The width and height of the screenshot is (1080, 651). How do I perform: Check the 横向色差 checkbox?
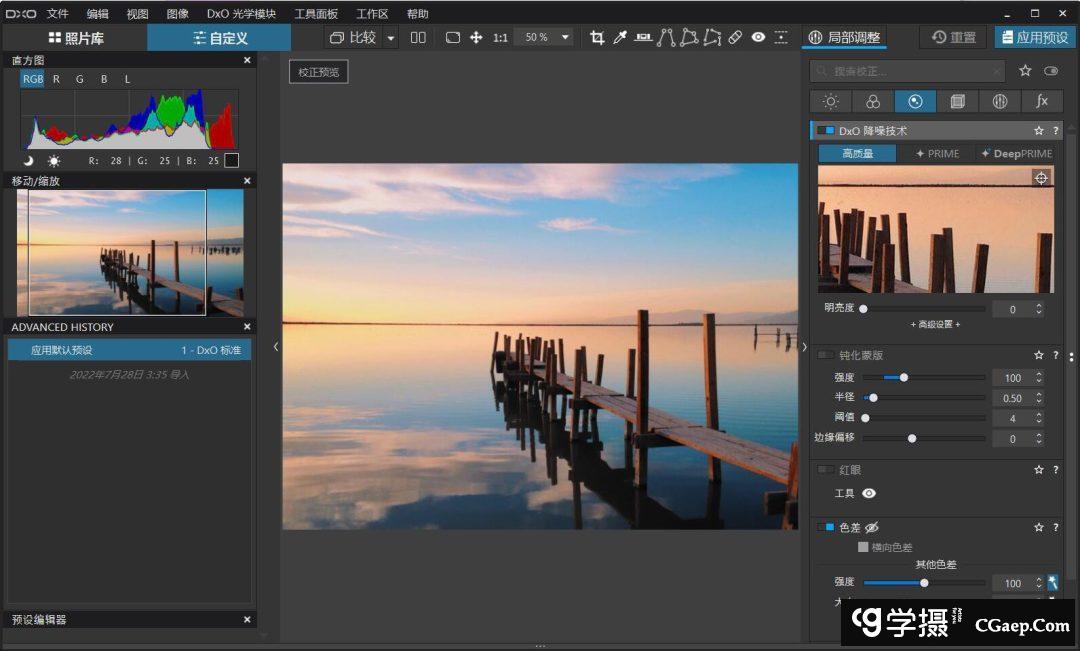(863, 547)
